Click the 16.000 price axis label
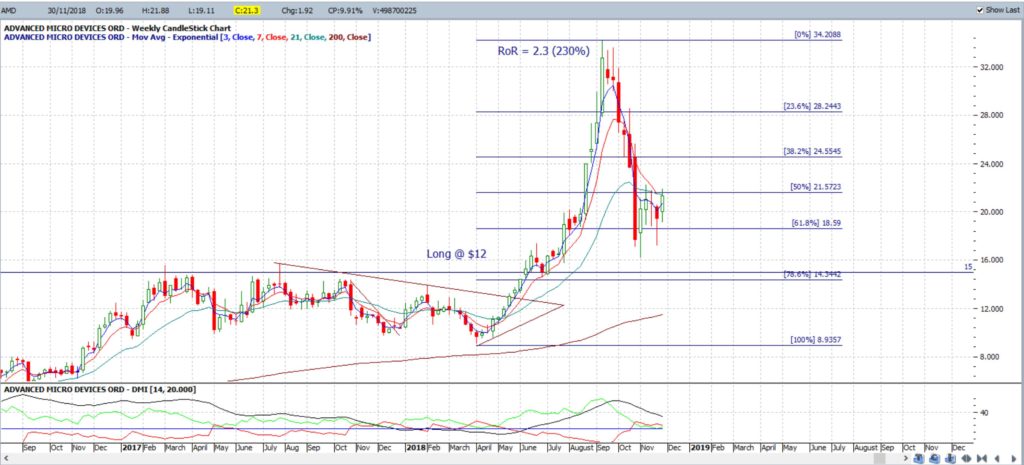 coord(991,261)
